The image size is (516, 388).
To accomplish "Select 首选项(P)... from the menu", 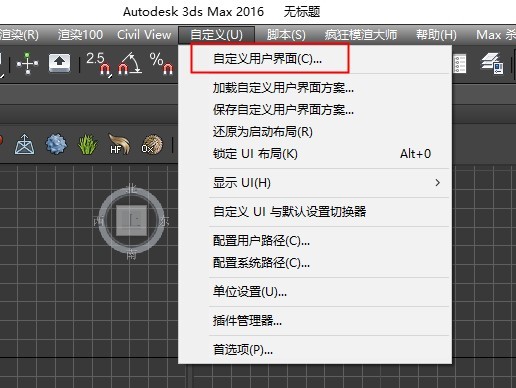I will click(x=243, y=349).
